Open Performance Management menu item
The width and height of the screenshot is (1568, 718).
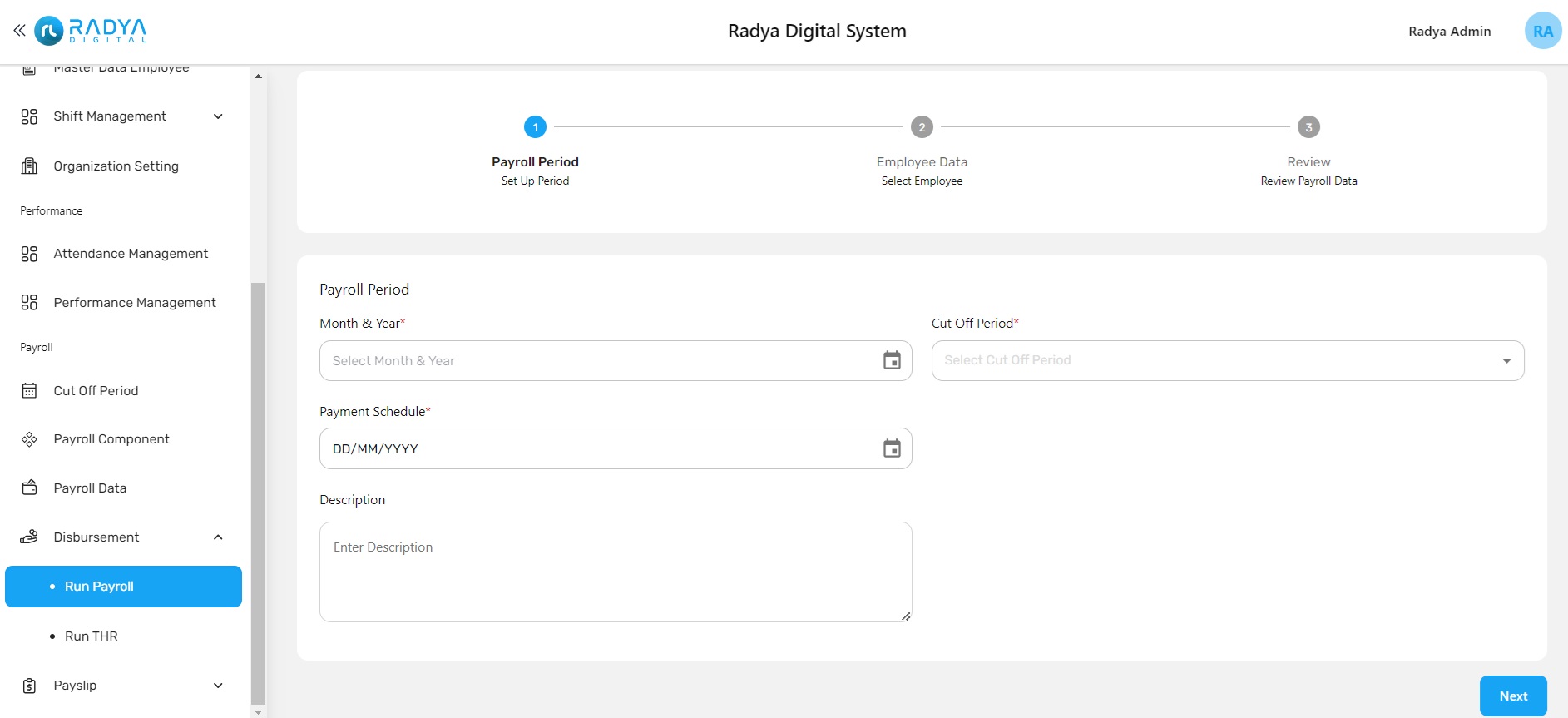click(123, 303)
